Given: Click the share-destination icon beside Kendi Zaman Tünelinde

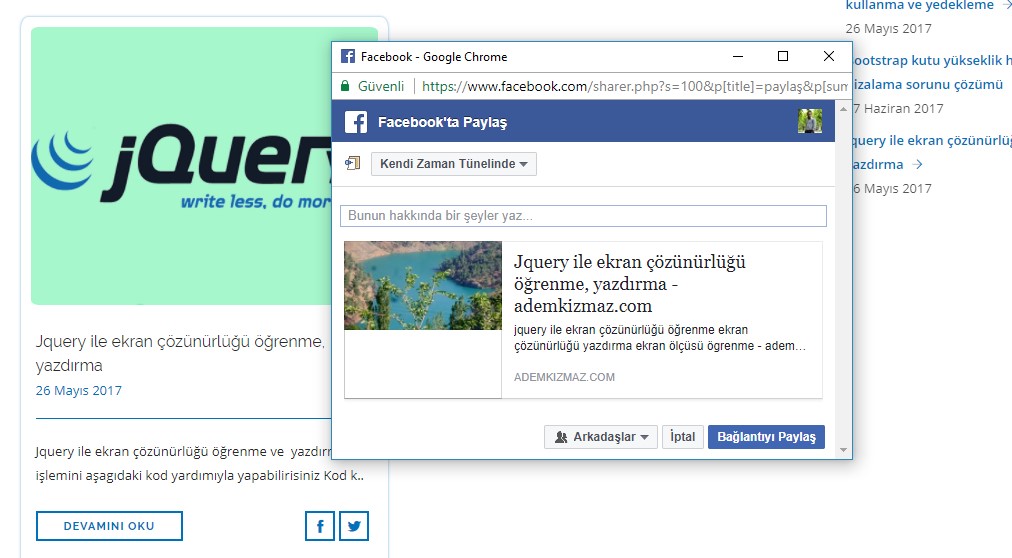Looking at the screenshot, I should [352, 163].
